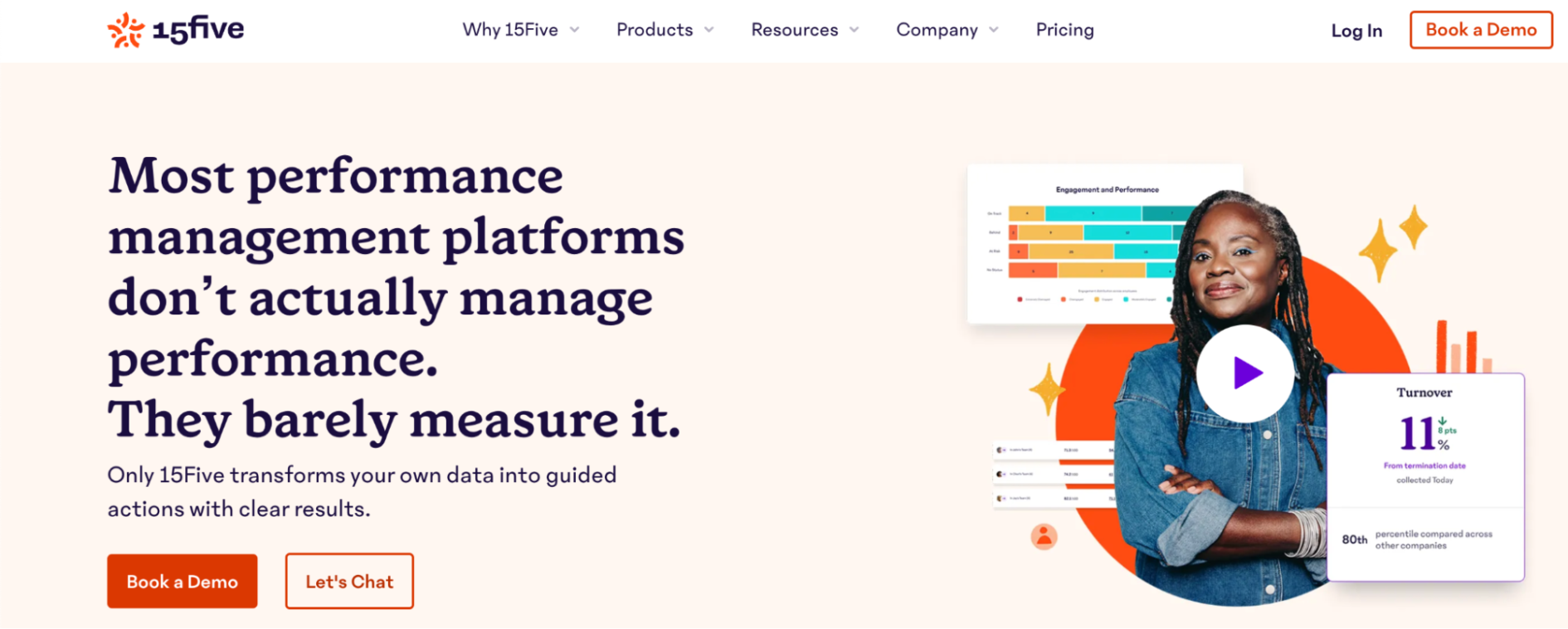Screen dimensions: 1568x629
Task: Open the Why 15Five menu
Action: tap(510, 30)
